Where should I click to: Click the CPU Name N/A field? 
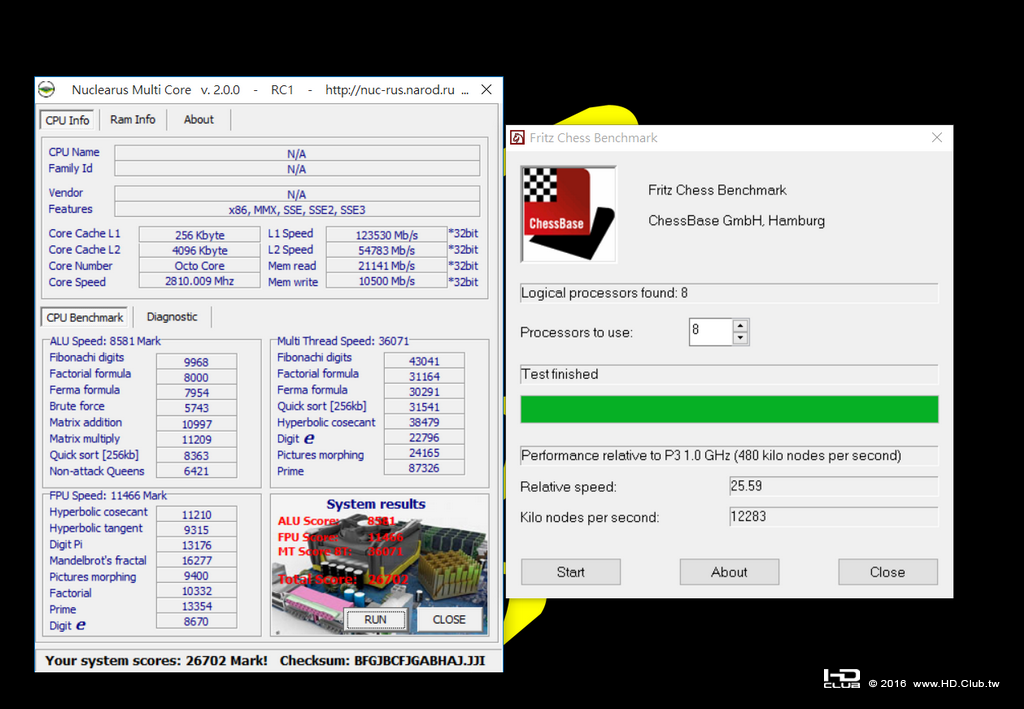click(297, 153)
